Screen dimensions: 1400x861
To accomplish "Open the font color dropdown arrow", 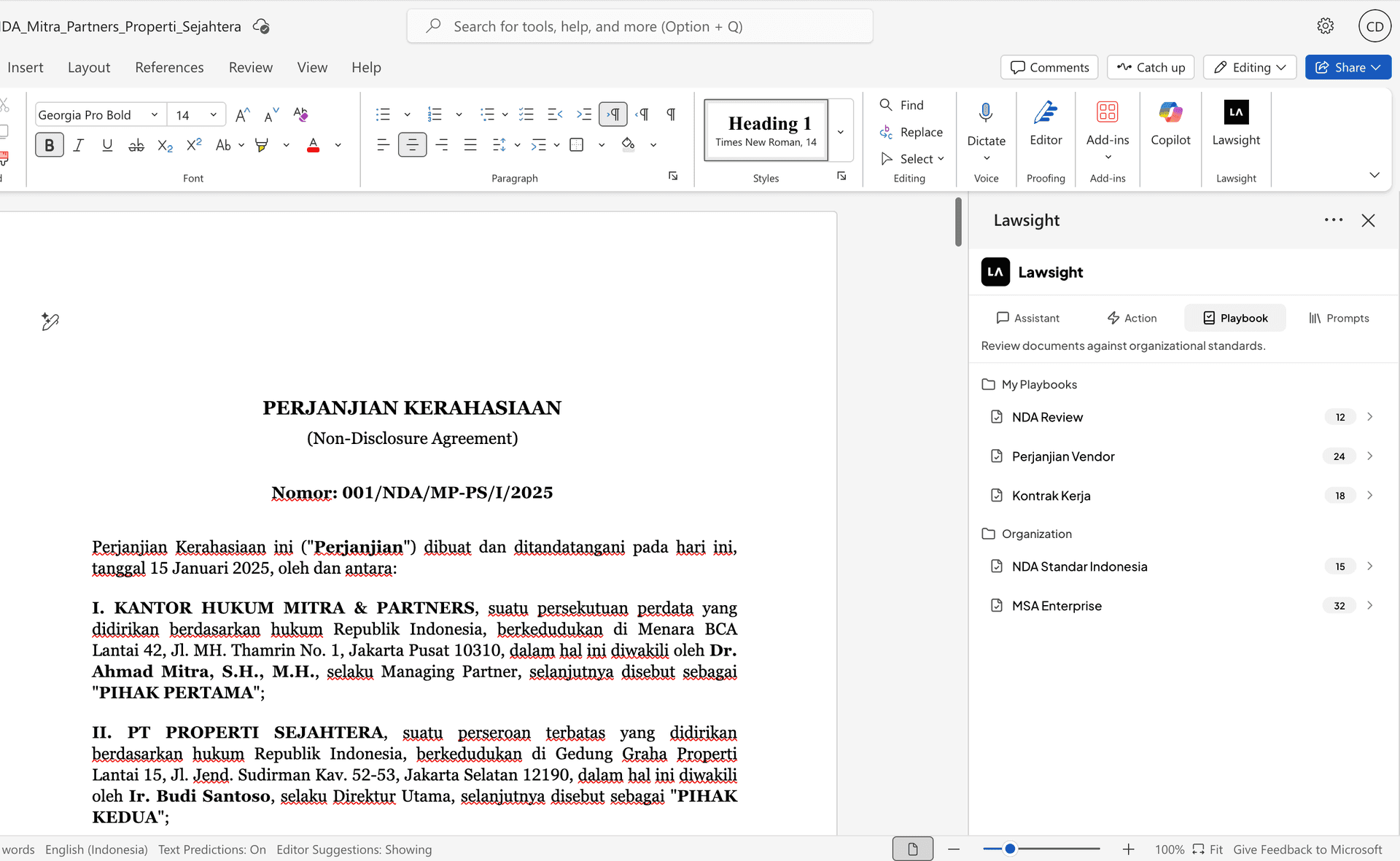I will point(338,145).
